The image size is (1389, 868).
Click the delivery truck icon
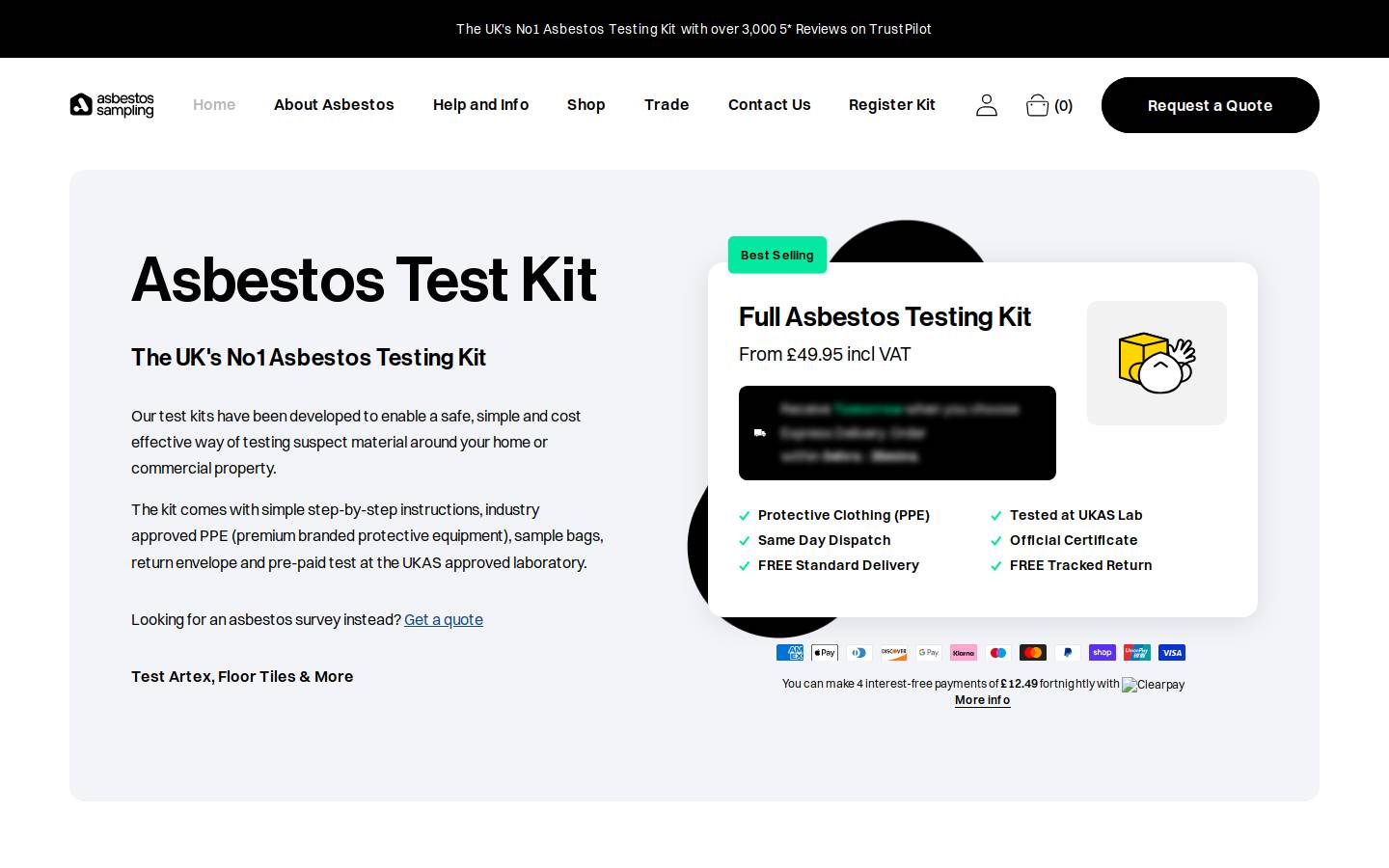click(760, 433)
